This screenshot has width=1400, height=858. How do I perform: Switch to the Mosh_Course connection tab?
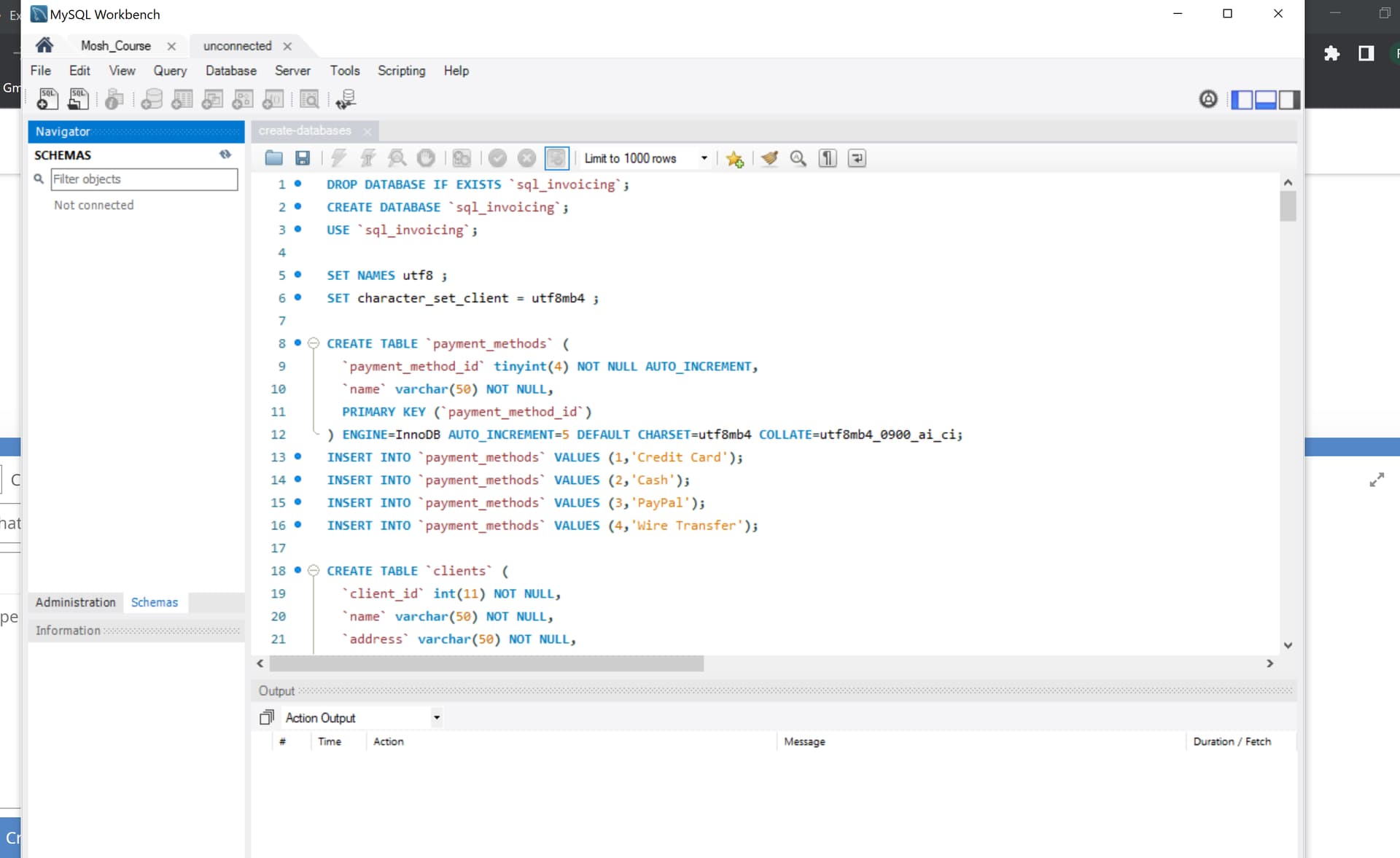pos(116,45)
